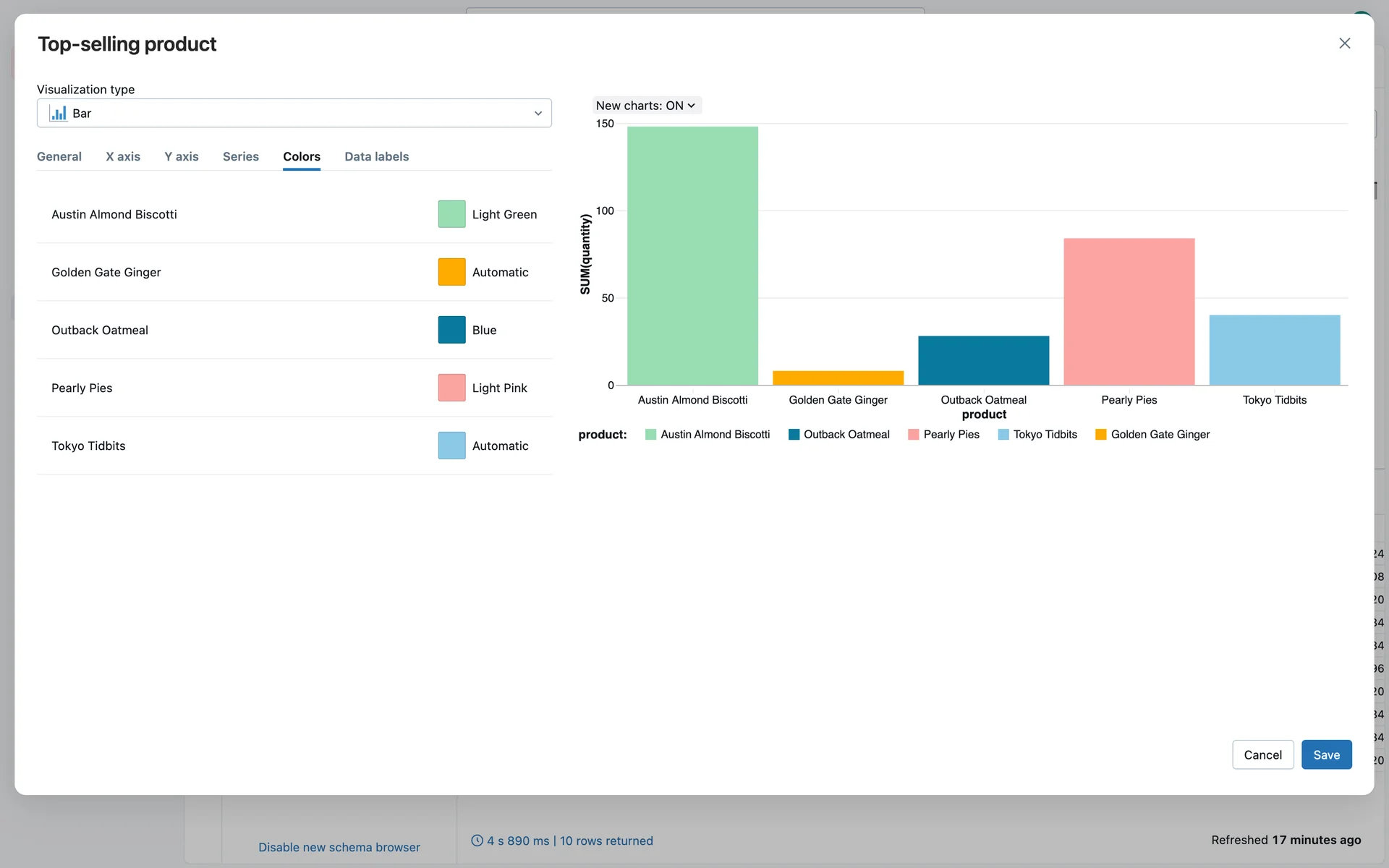This screenshot has width=1389, height=868.
Task: Toggle Outback Oatmeal legend entry
Action: [x=846, y=435]
